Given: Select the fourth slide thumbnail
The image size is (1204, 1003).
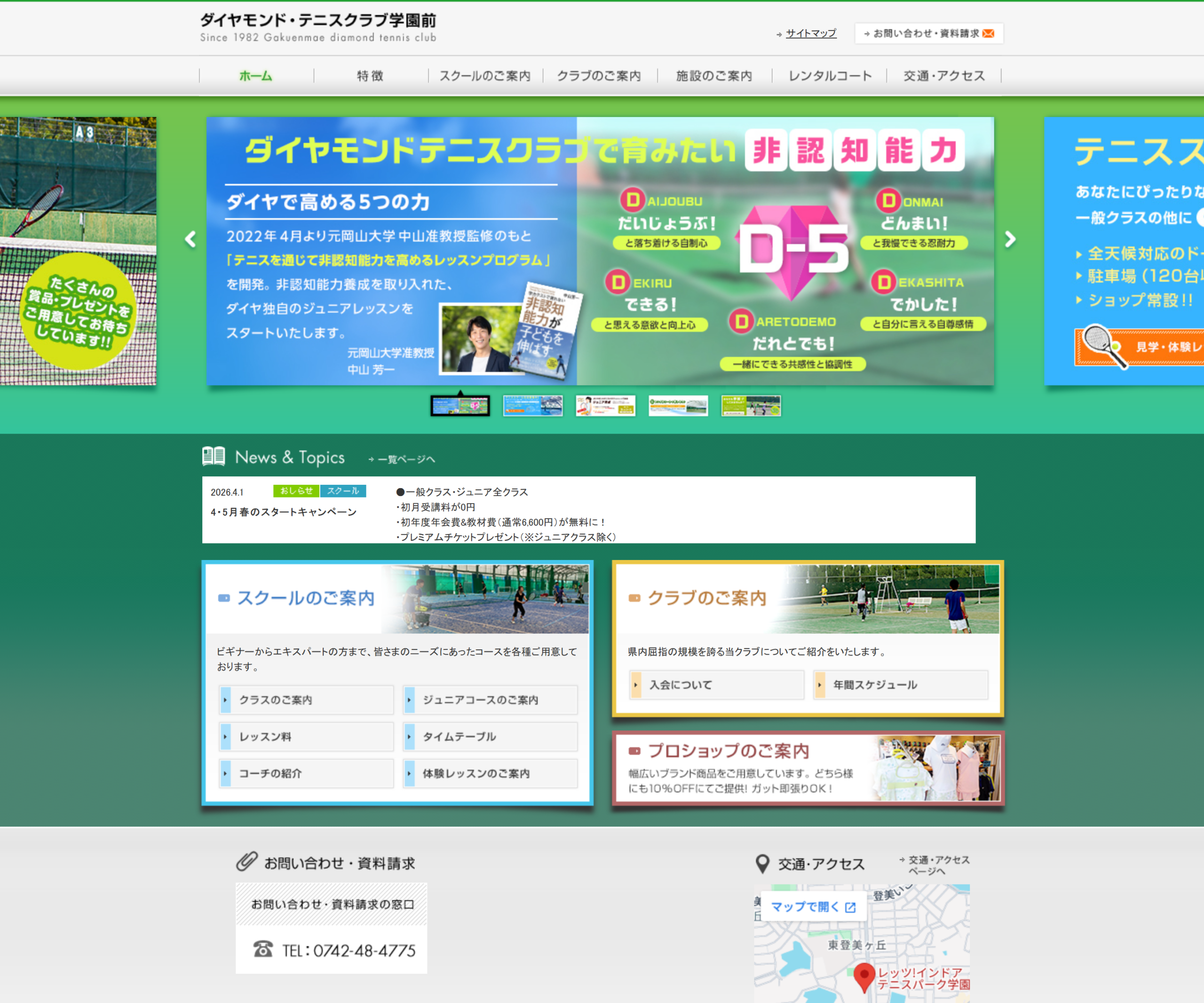Looking at the screenshot, I should click(x=678, y=406).
